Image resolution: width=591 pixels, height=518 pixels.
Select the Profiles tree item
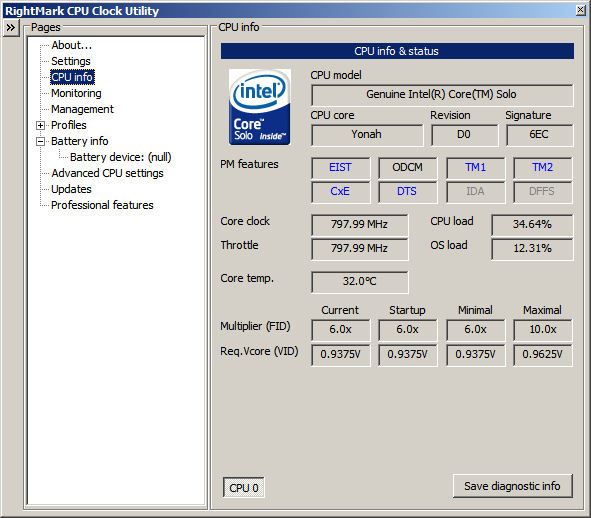click(69, 125)
